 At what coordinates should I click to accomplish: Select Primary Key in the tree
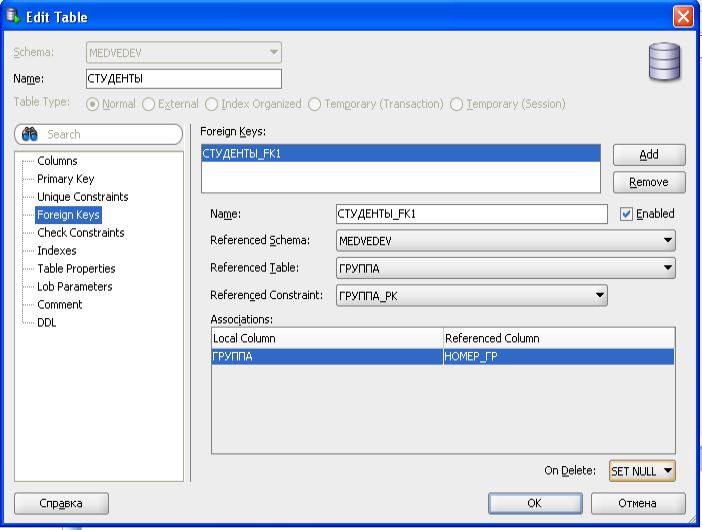coord(66,179)
